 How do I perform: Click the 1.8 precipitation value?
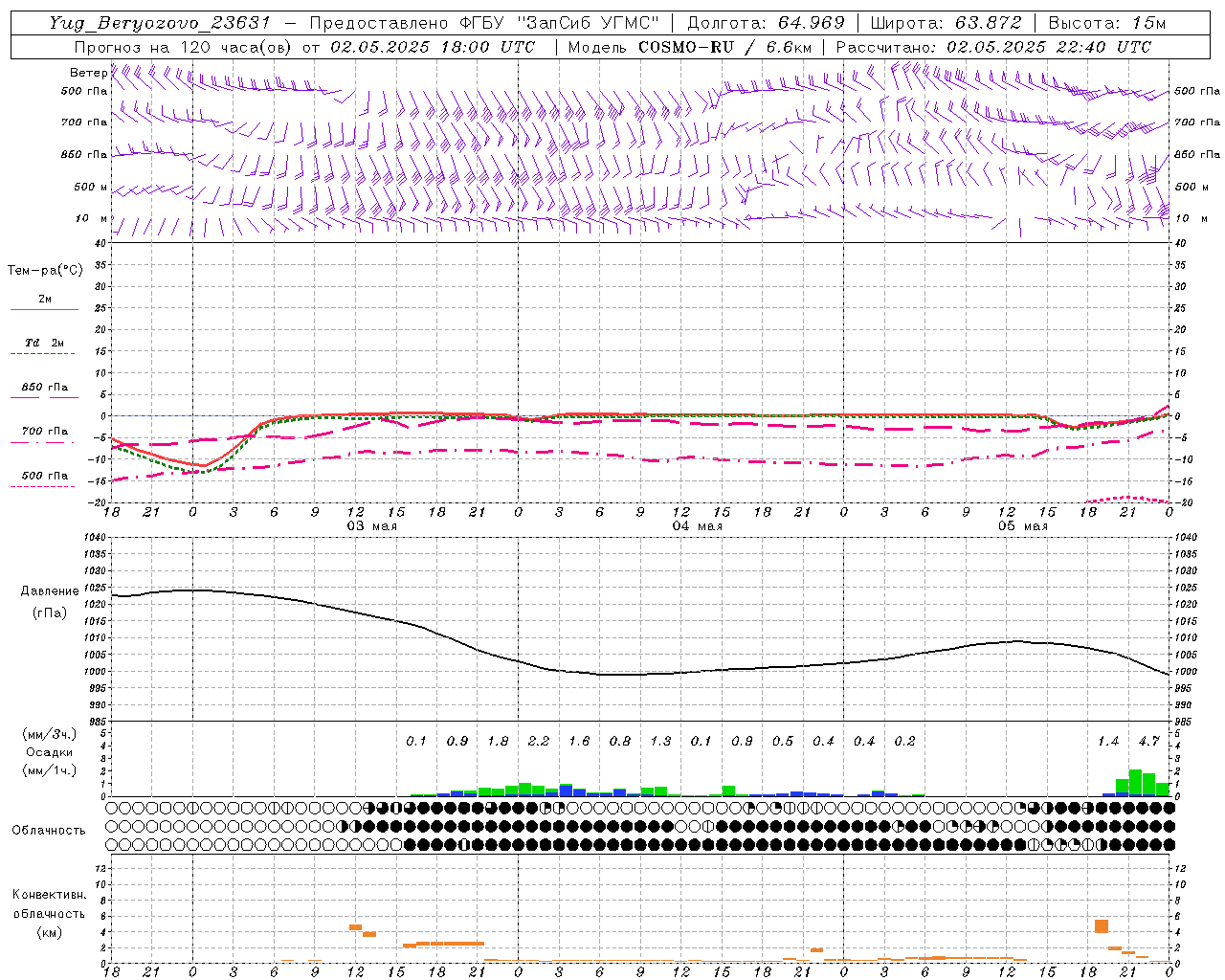tap(498, 742)
